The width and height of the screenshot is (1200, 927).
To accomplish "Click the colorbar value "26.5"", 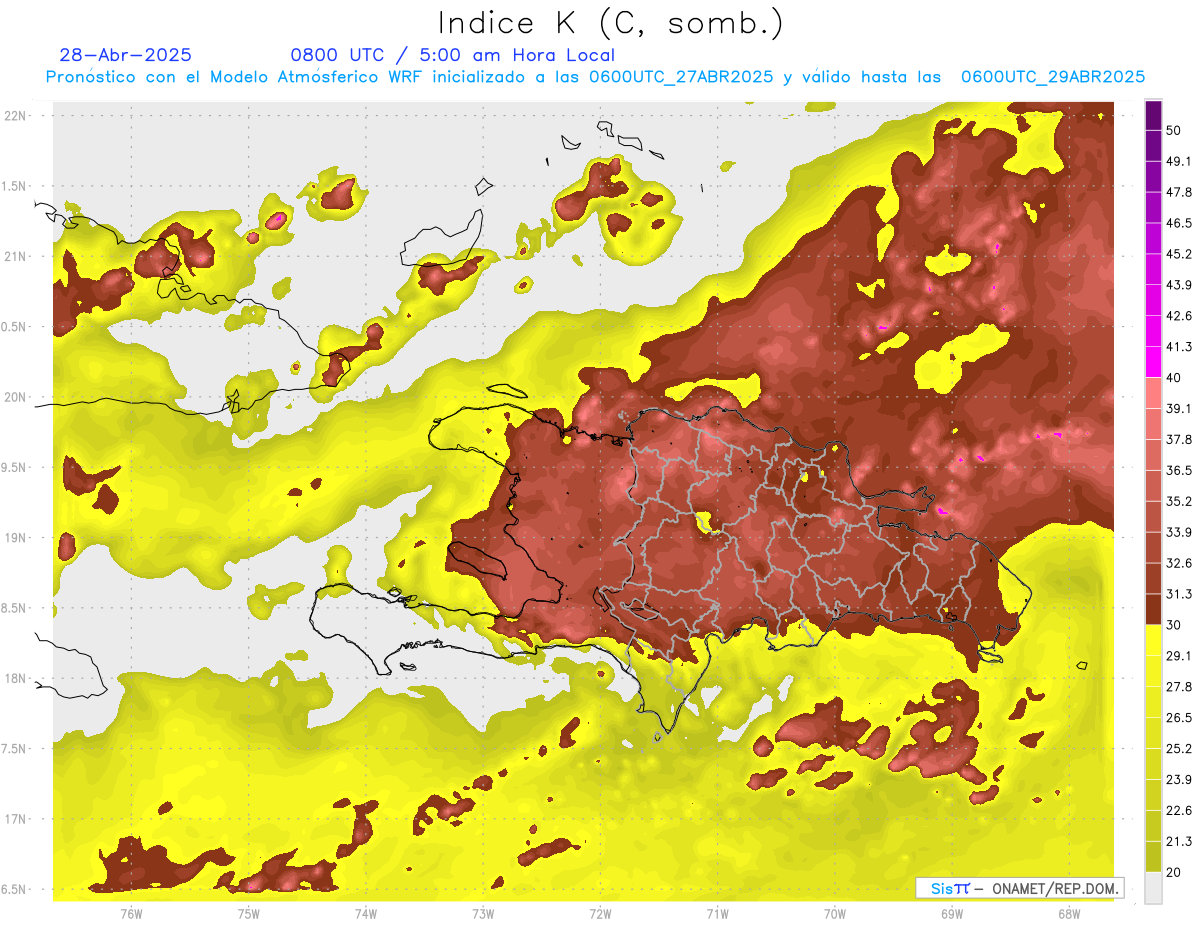I will pos(1178,718).
